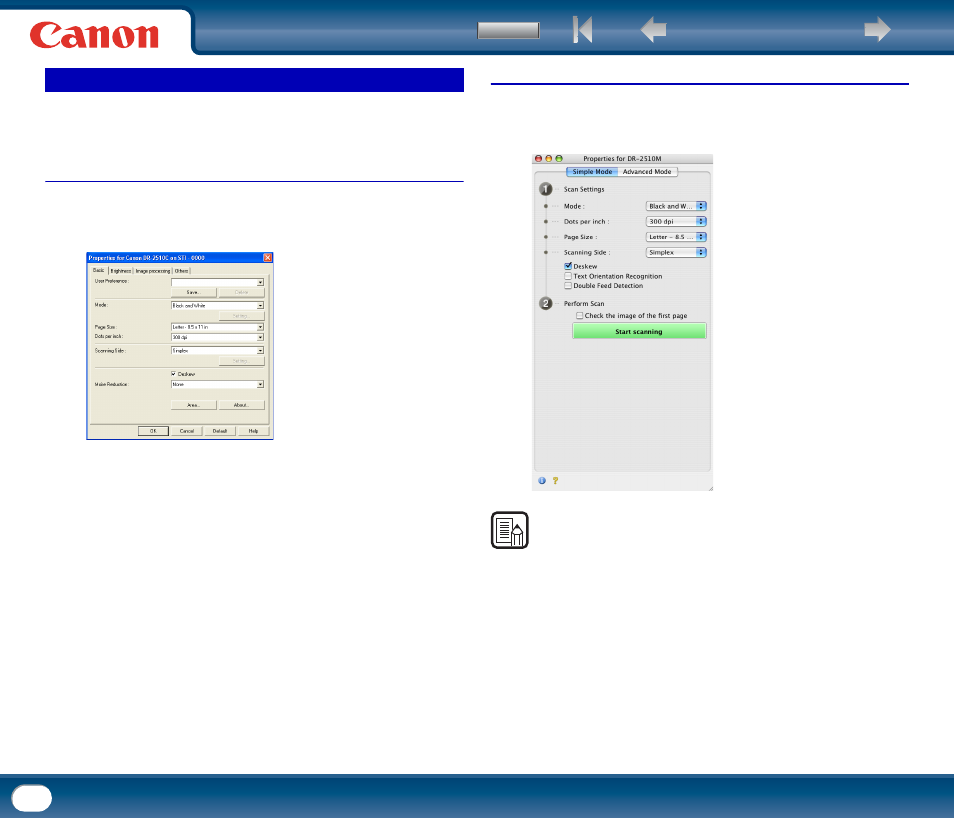This screenshot has height=818, width=954.
Task: Open the Scanning Side dropdown in the Windows dialog
Action: click(217, 351)
